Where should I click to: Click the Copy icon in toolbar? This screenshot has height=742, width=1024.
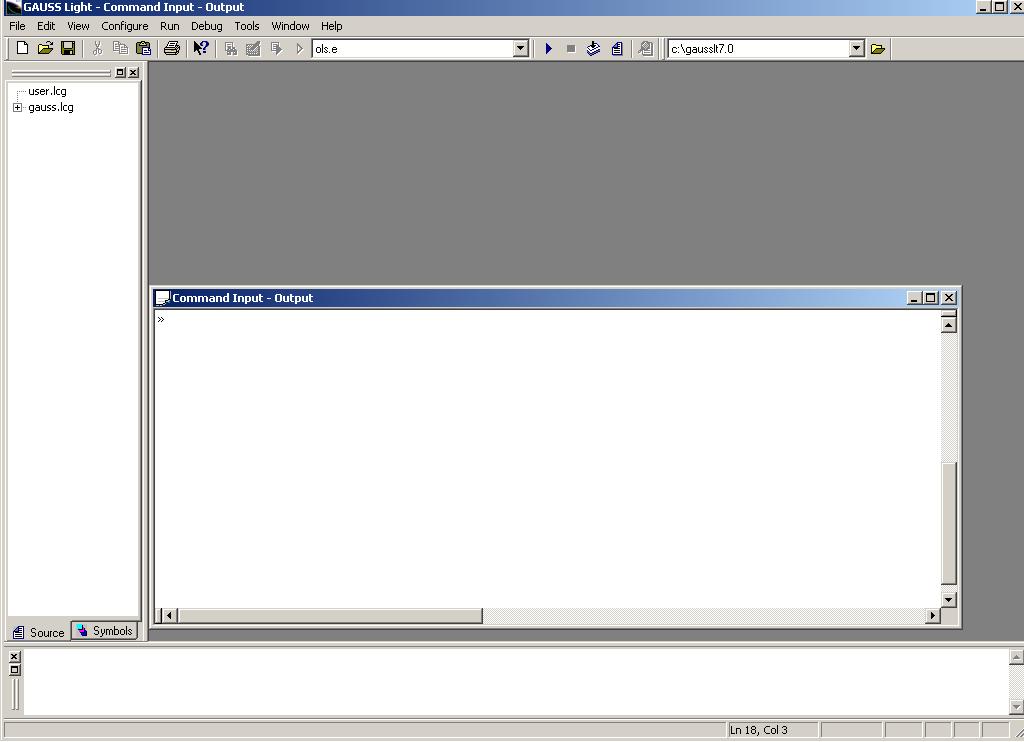coord(120,48)
